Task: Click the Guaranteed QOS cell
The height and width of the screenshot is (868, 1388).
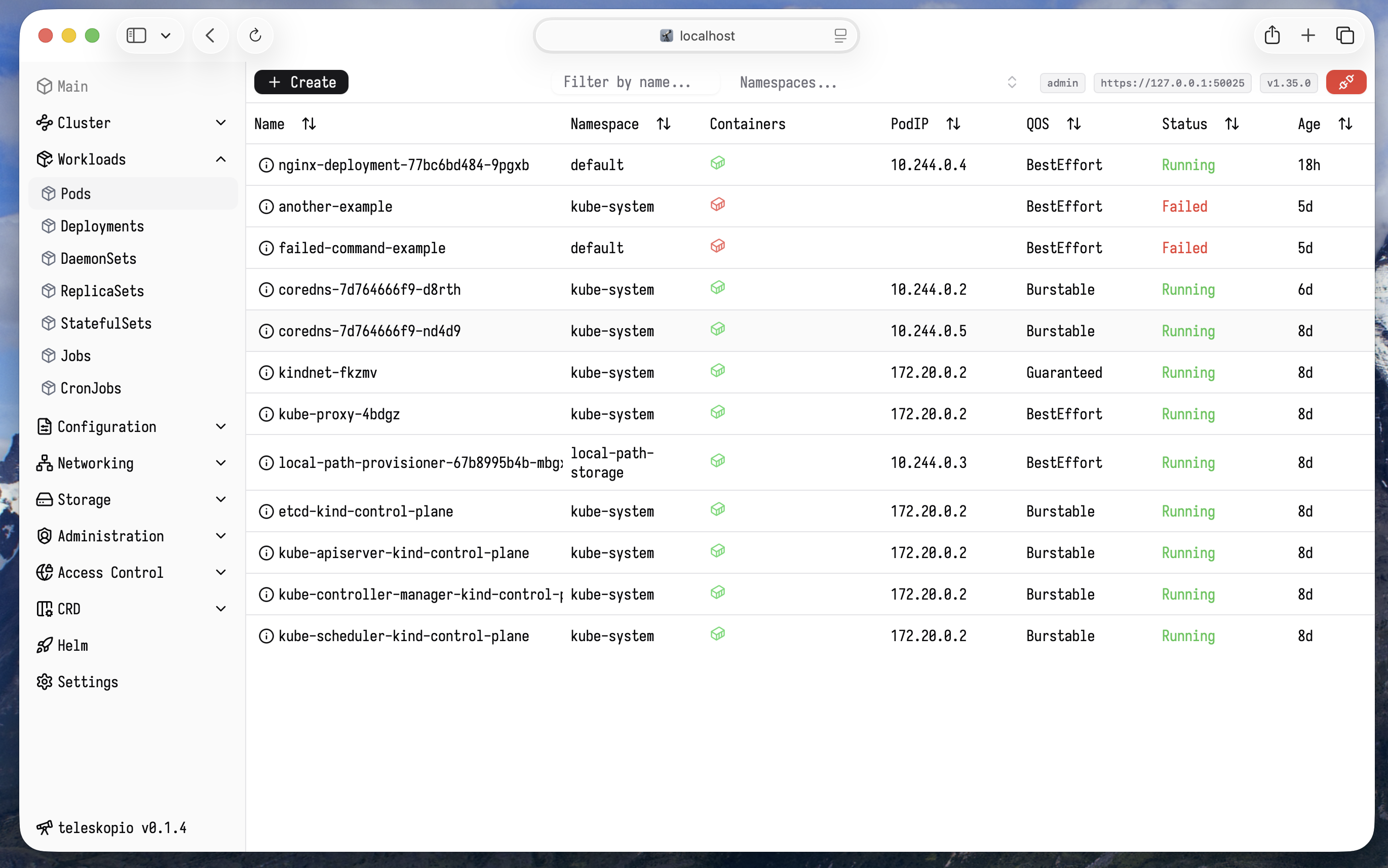Action: (1064, 373)
